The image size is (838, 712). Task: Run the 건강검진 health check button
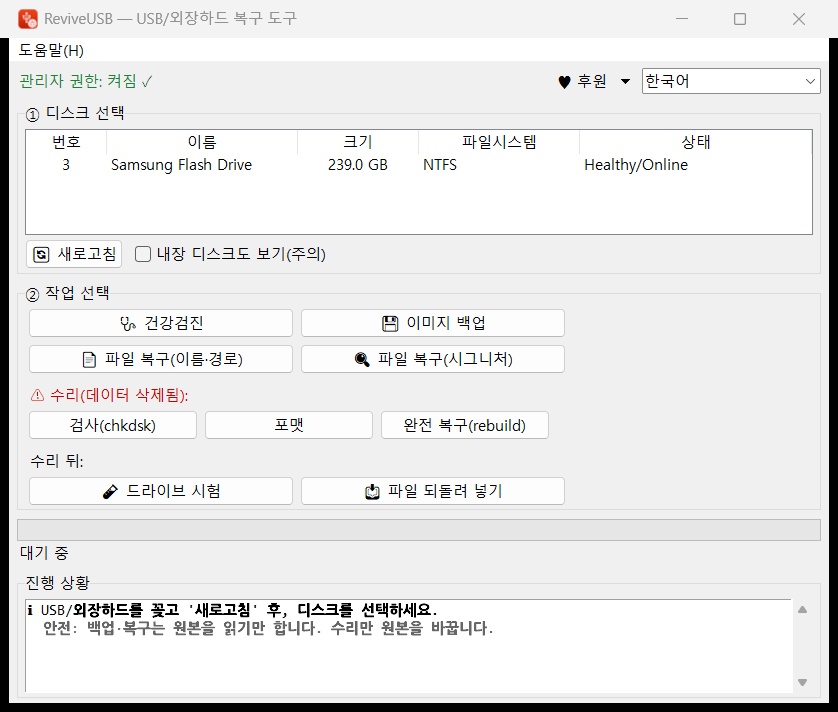tap(161, 323)
